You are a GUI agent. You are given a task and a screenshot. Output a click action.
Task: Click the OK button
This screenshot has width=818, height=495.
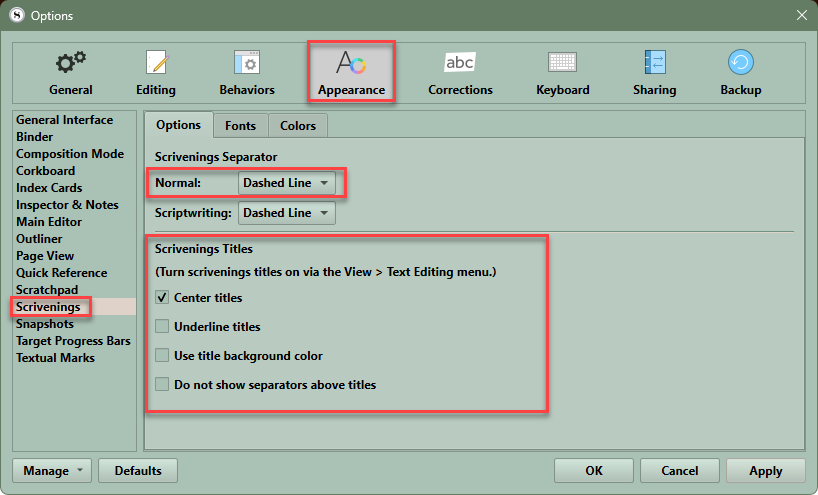click(x=594, y=470)
